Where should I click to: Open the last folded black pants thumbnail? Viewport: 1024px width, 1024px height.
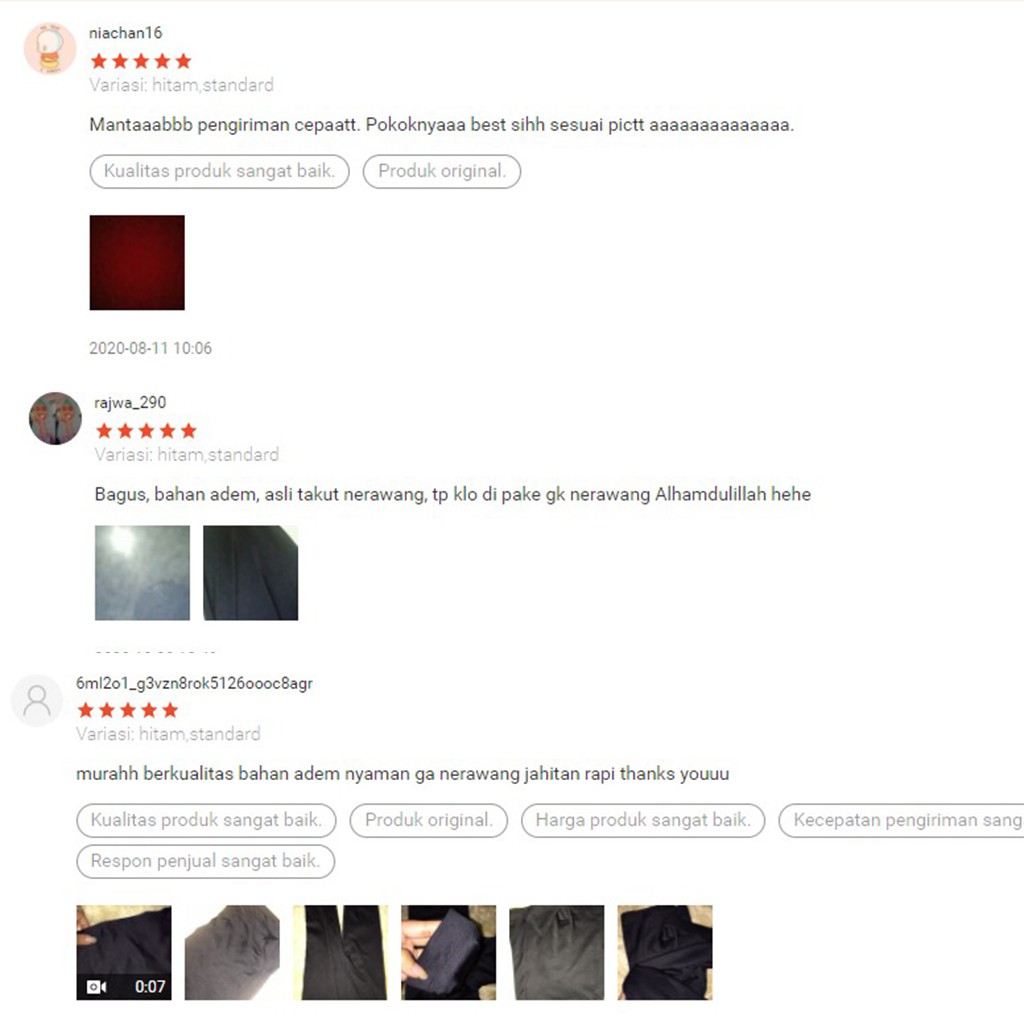click(665, 952)
